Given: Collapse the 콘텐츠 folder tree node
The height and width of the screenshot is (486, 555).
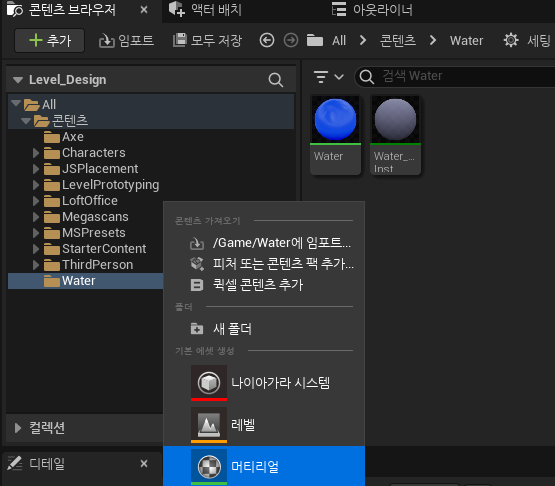Looking at the screenshot, I should pyautogui.click(x=26, y=121).
